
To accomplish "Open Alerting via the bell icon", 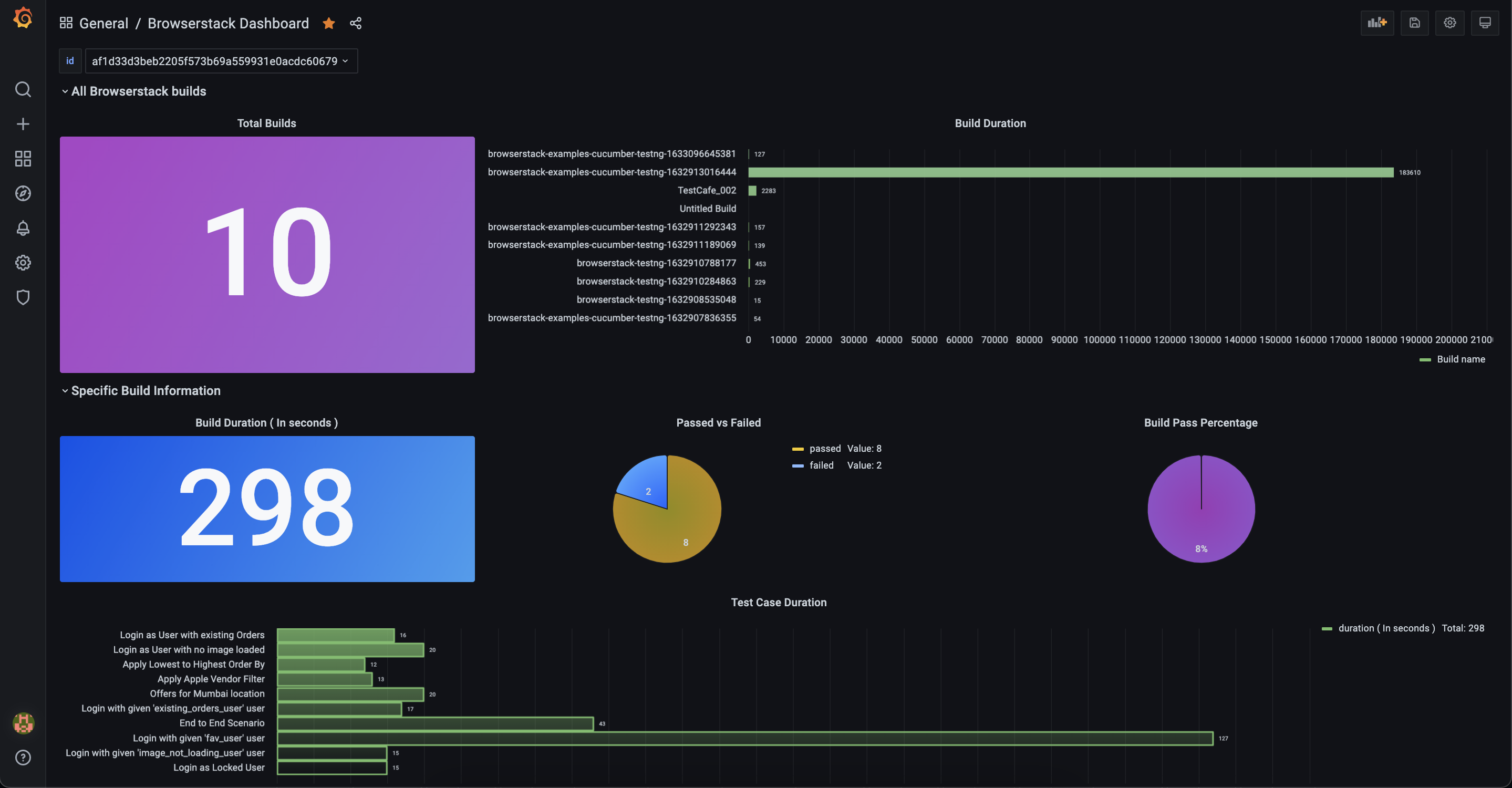I will coord(23,228).
